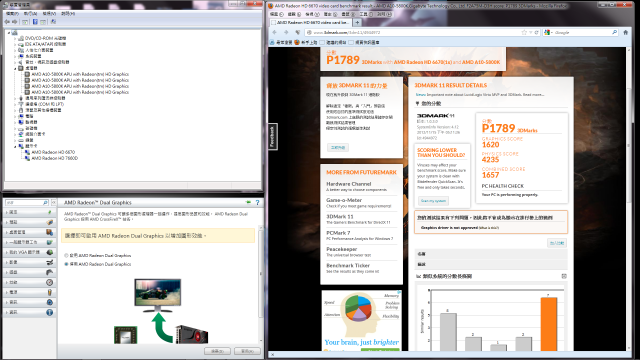
Task: Collapse processors node above AMD A10-5800K entries
Action: (x=15, y=68)
